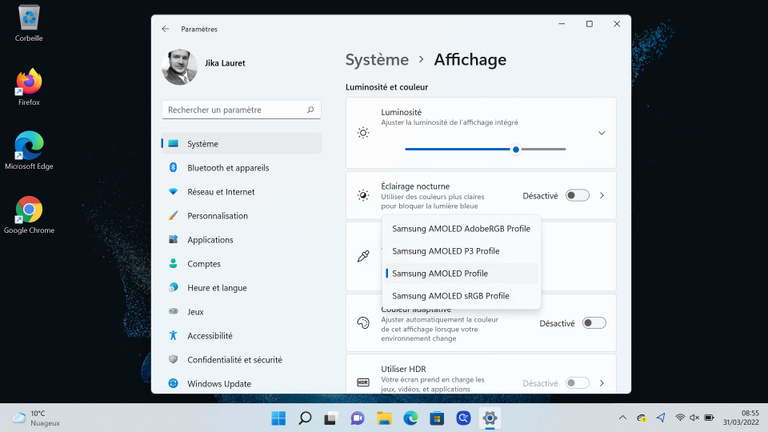Click the Wi-Fi tray icon
Screen dimensions: 768x432
point(680,417)
